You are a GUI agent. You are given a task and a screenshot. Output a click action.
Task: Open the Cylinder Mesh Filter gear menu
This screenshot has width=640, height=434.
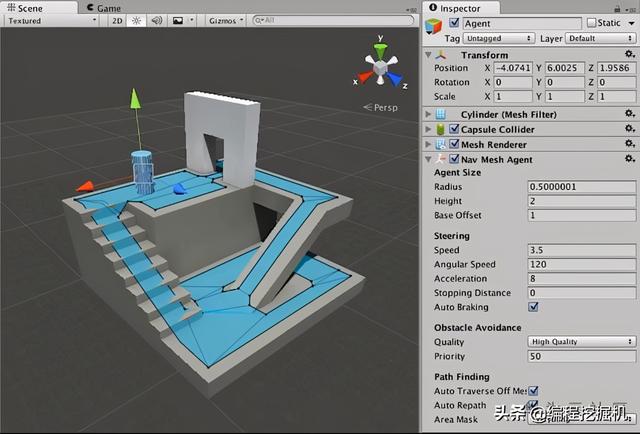(x=629, y=114)
